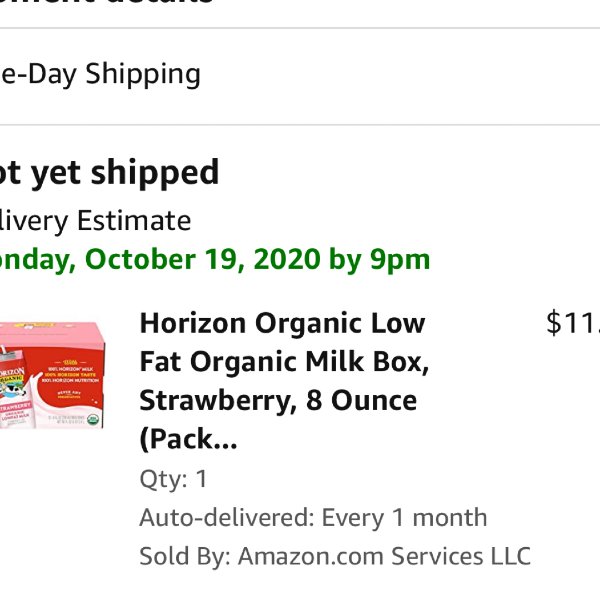
Task: Click the 'Fat Organic Milk Box,' title line
Action: coord(284,362)
